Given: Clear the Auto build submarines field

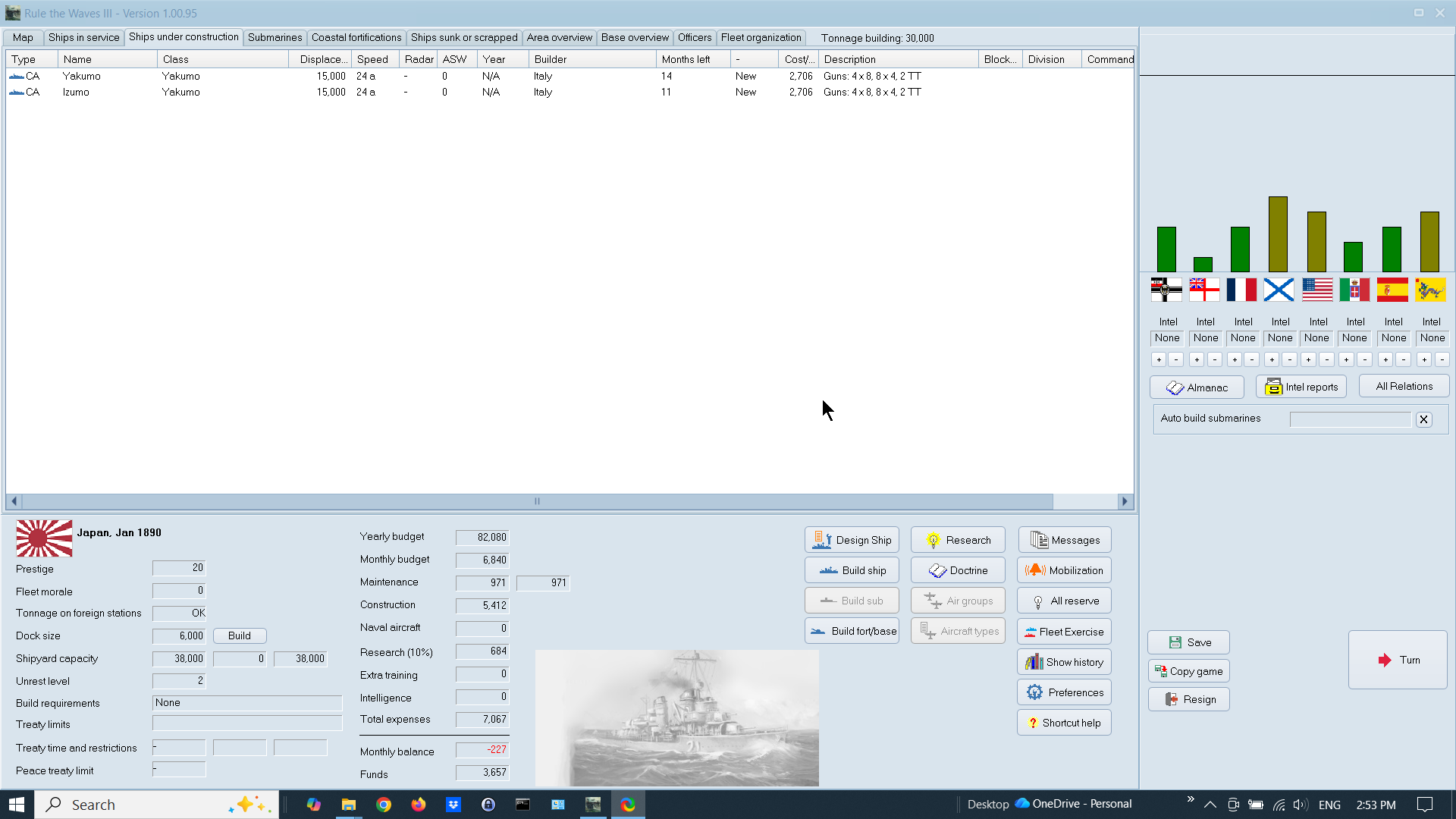Looking at the screenshot, I should click(x=1423, y=419).
